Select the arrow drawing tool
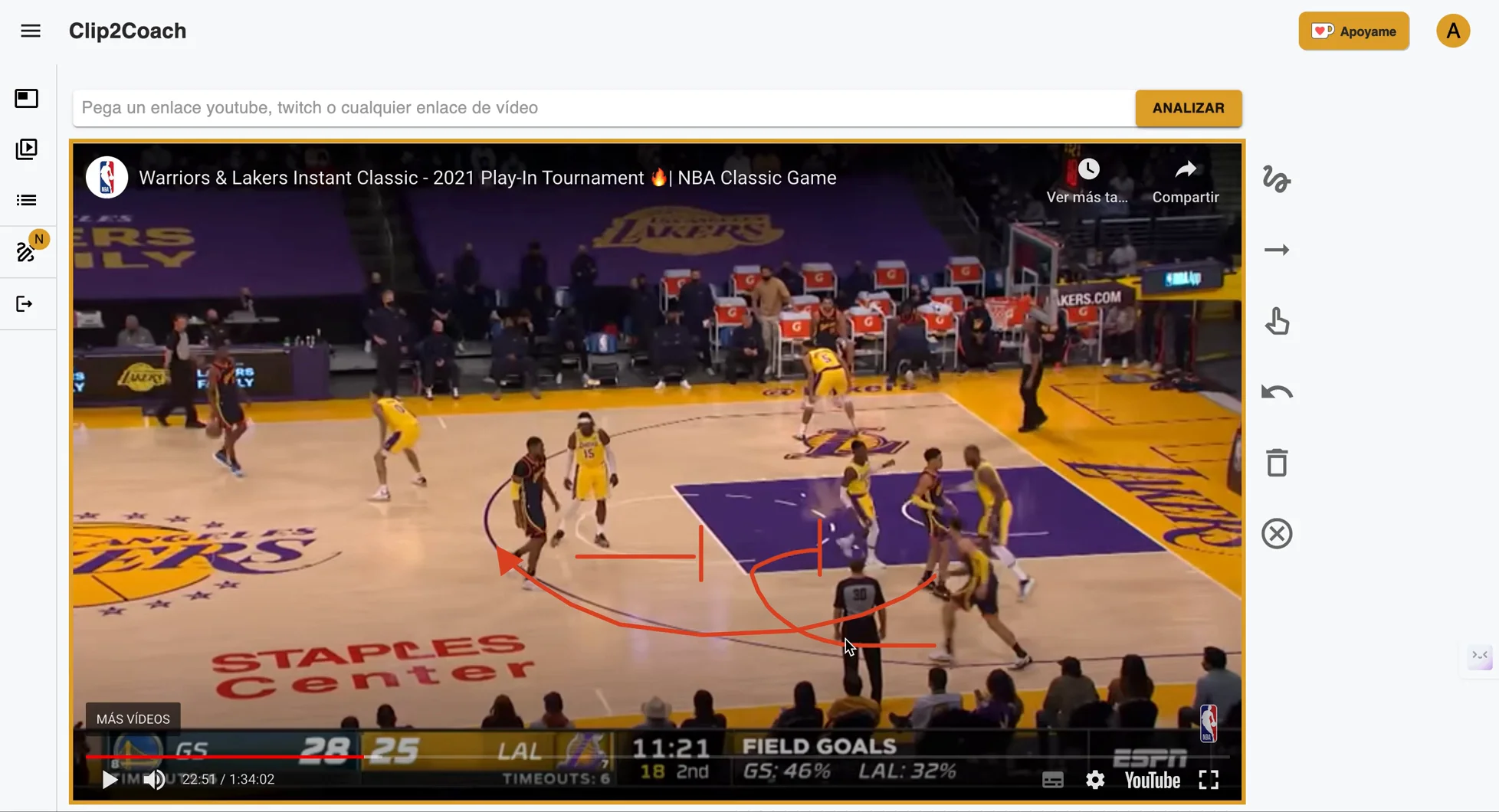This screenshot has width=1499, height=812. coord(1277,249)
